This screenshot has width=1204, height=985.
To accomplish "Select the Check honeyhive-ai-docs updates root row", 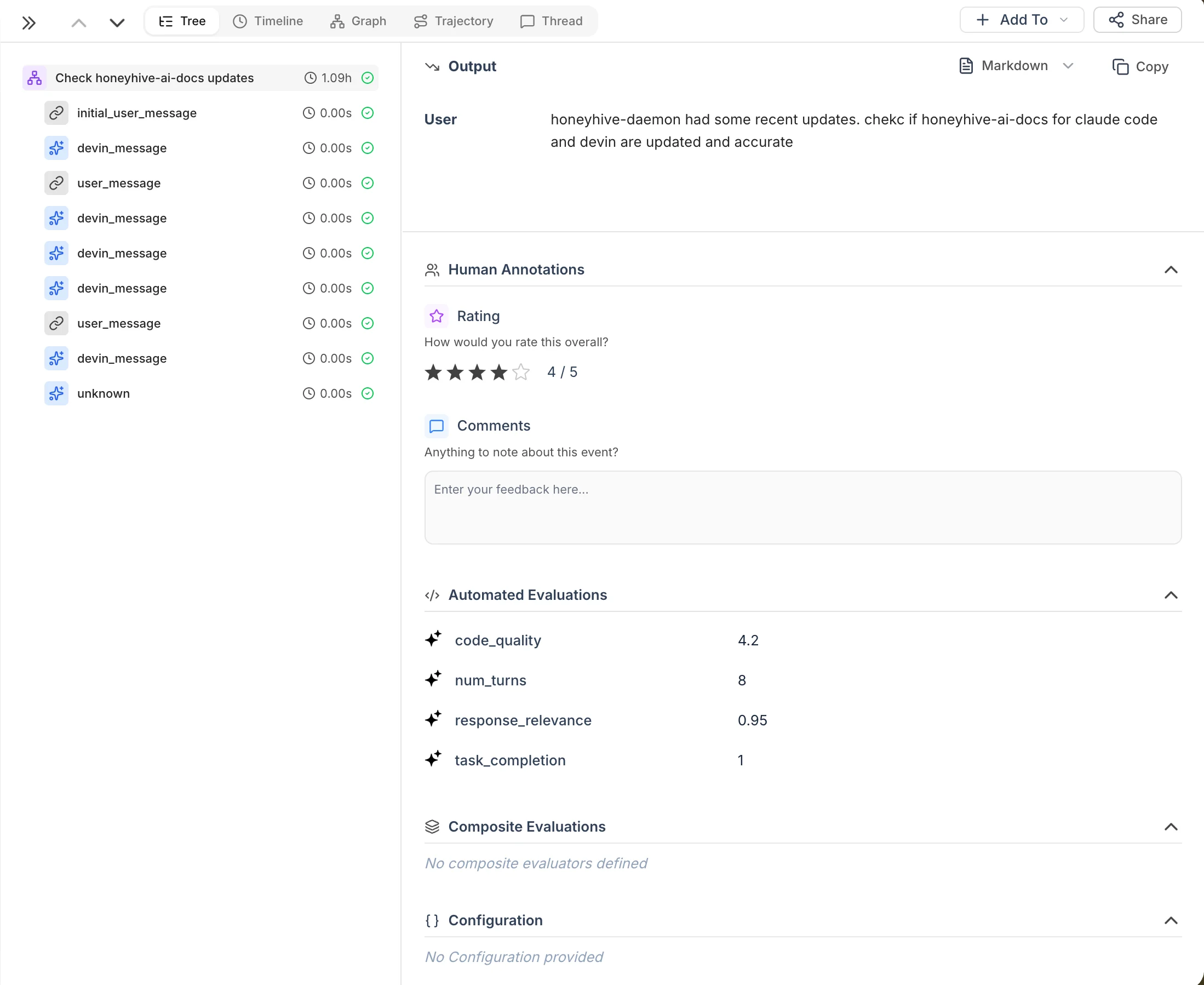I will 200,78.
